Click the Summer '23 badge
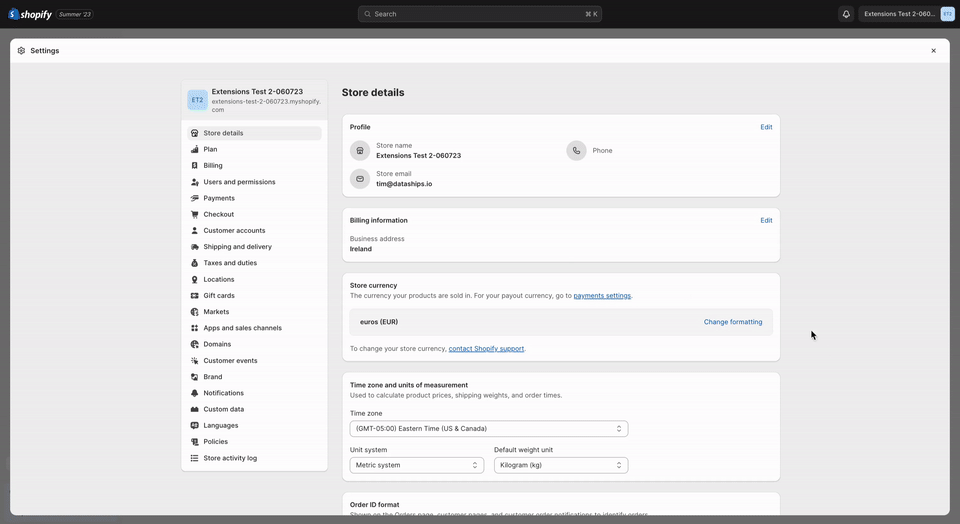This screenshot has width=960, height=524. (75, 14)
